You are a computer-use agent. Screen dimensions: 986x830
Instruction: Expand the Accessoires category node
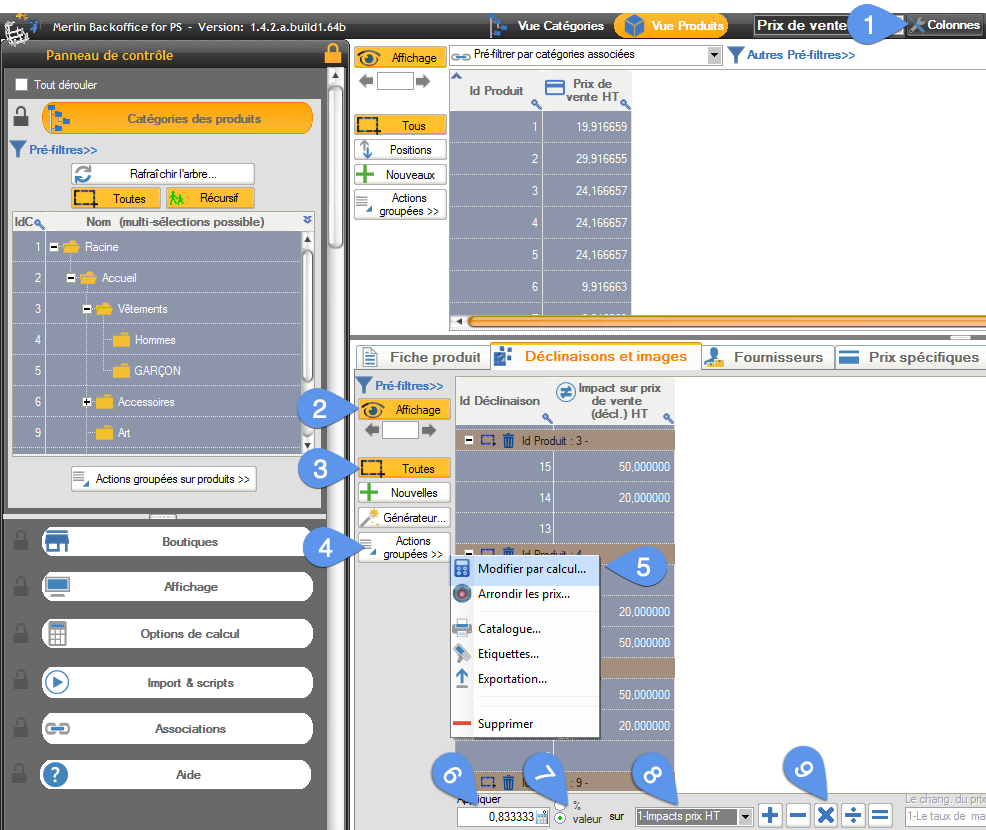88,402
